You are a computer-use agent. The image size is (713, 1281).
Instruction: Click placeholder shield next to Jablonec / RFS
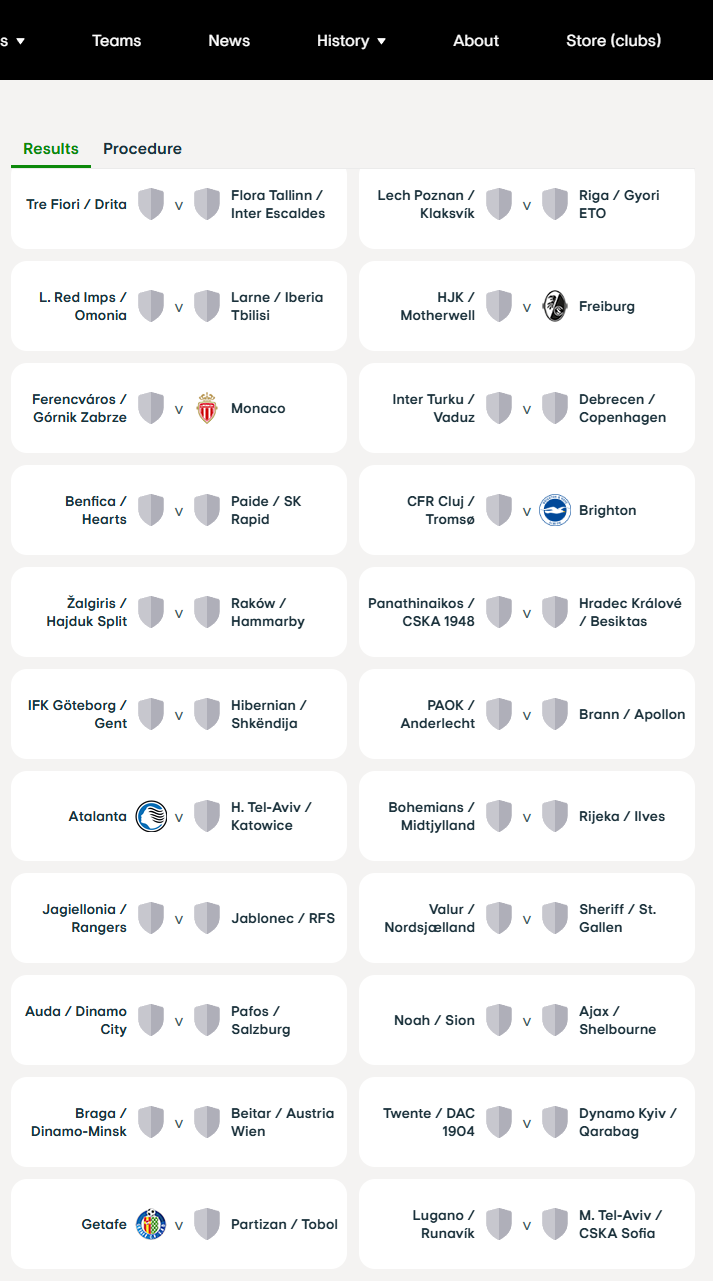pyautogui.click(x=207, y=918)
